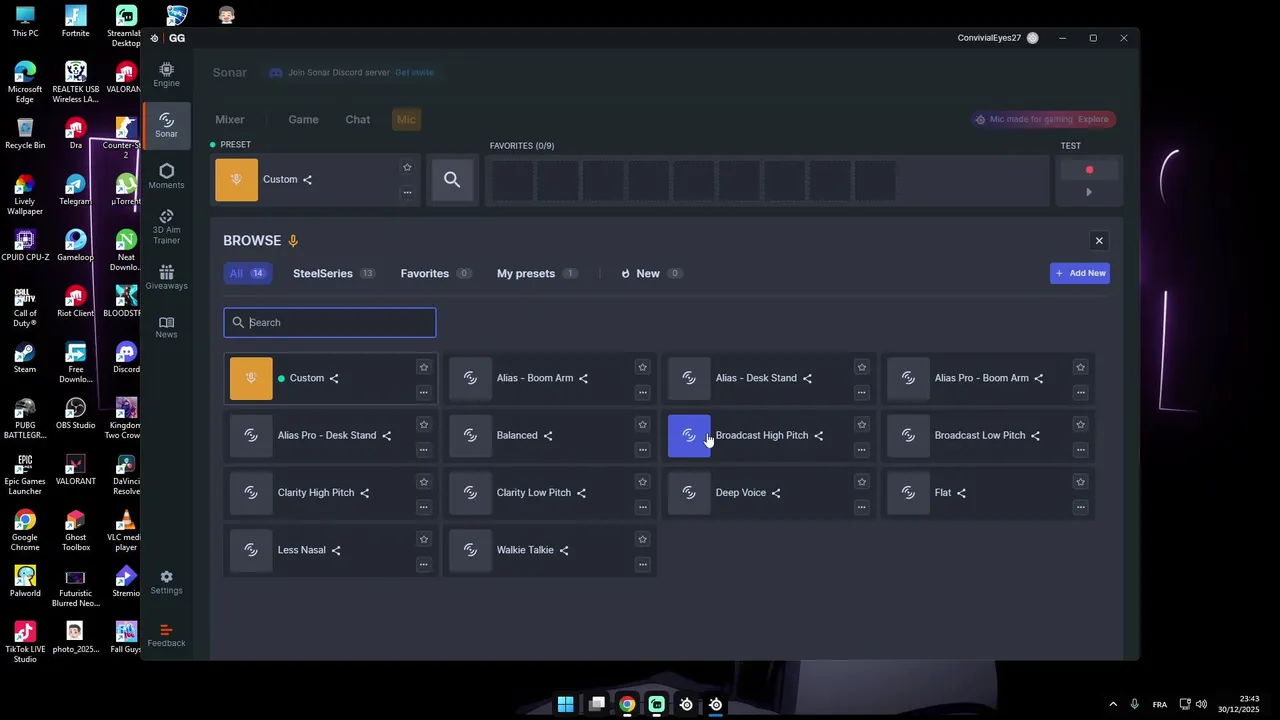Share the Walkie Talkie preset

[x=563, y=550]
